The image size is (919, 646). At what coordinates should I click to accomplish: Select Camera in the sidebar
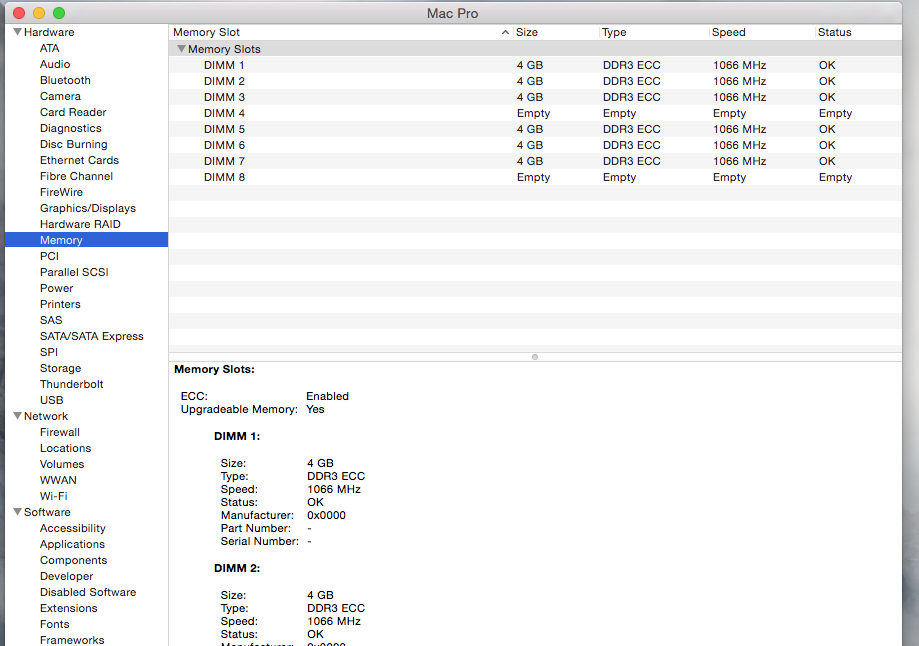60,96
